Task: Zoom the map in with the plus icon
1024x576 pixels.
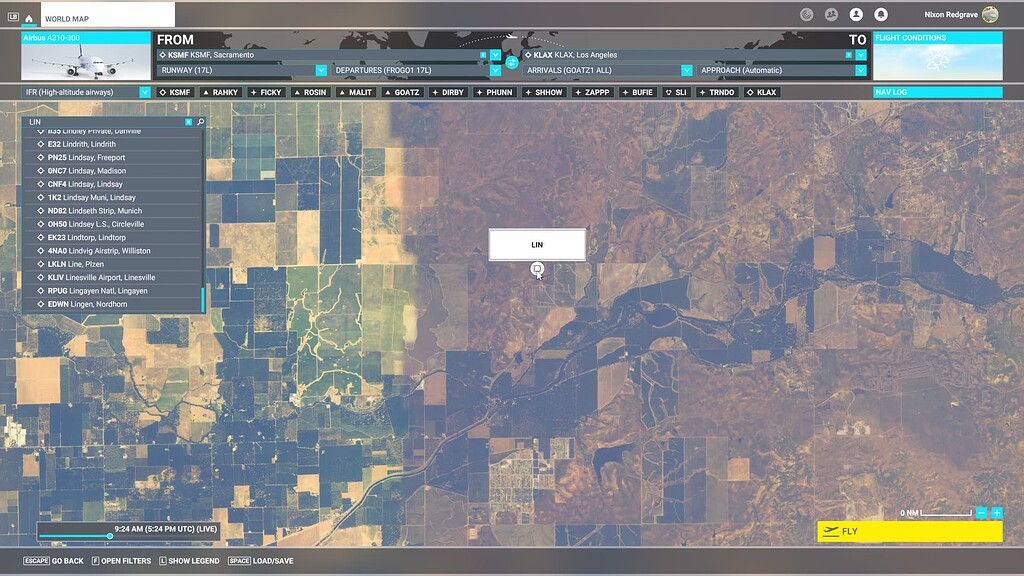Action: pos(997,513)
